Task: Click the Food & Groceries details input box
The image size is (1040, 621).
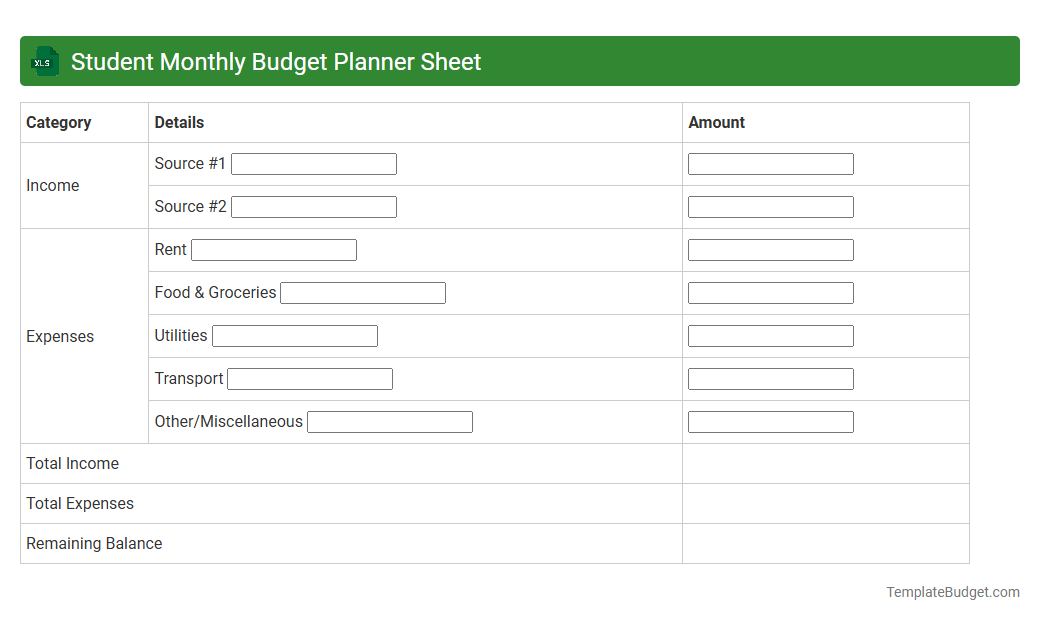Action: pos(362,292)
